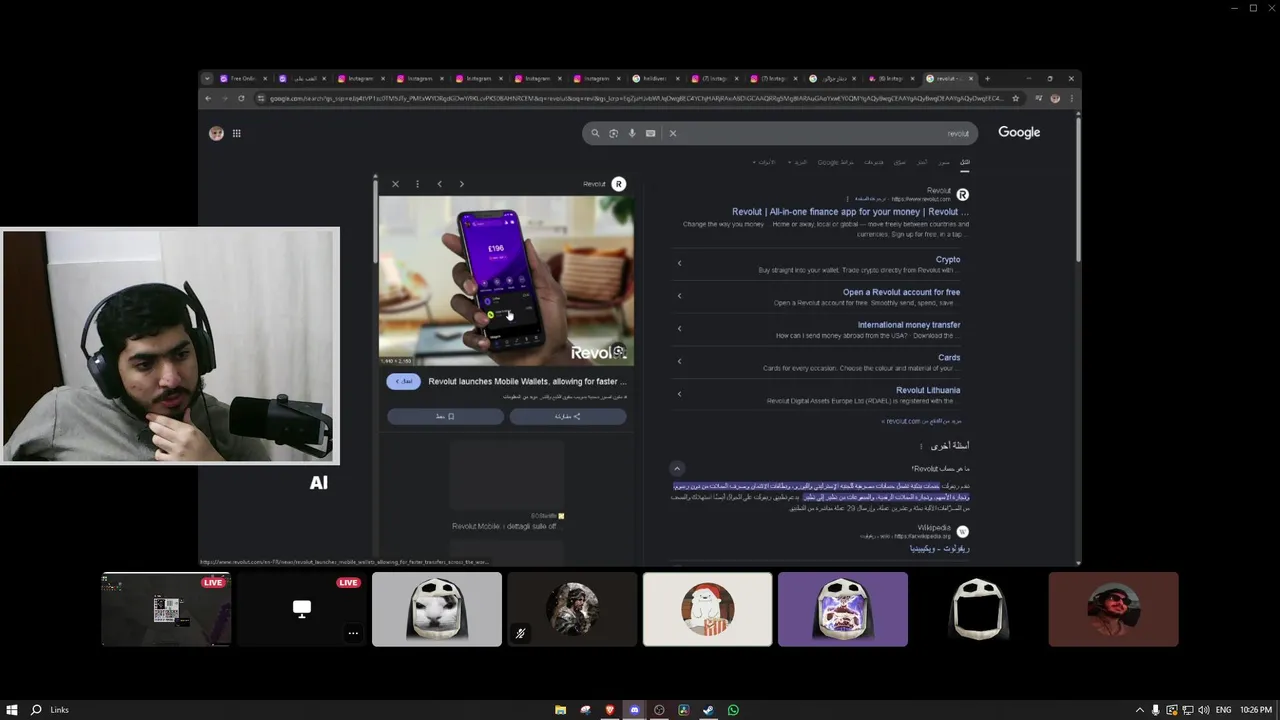Open the Crypto sitelink
1280x720 pixels.
(948, 260)
